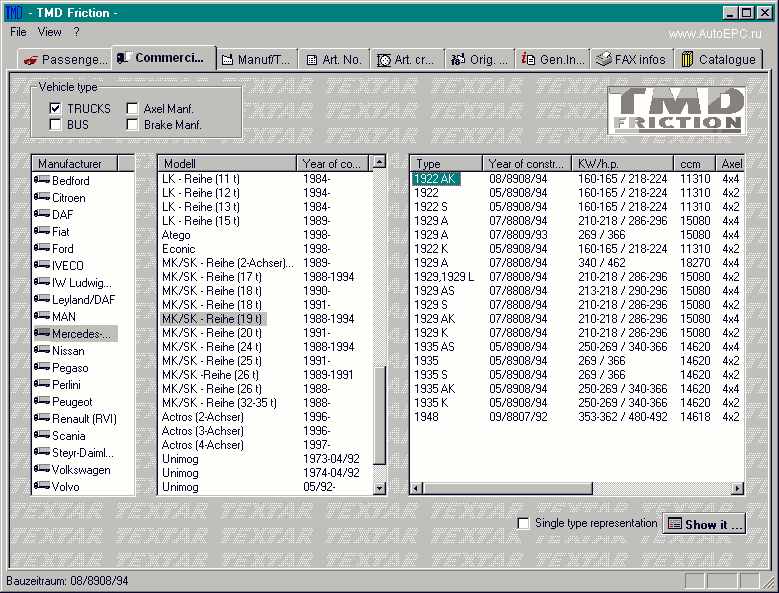Select type 1948 row
The width and height of the screenshot is (779, 593).
click(x=577, y=417)
